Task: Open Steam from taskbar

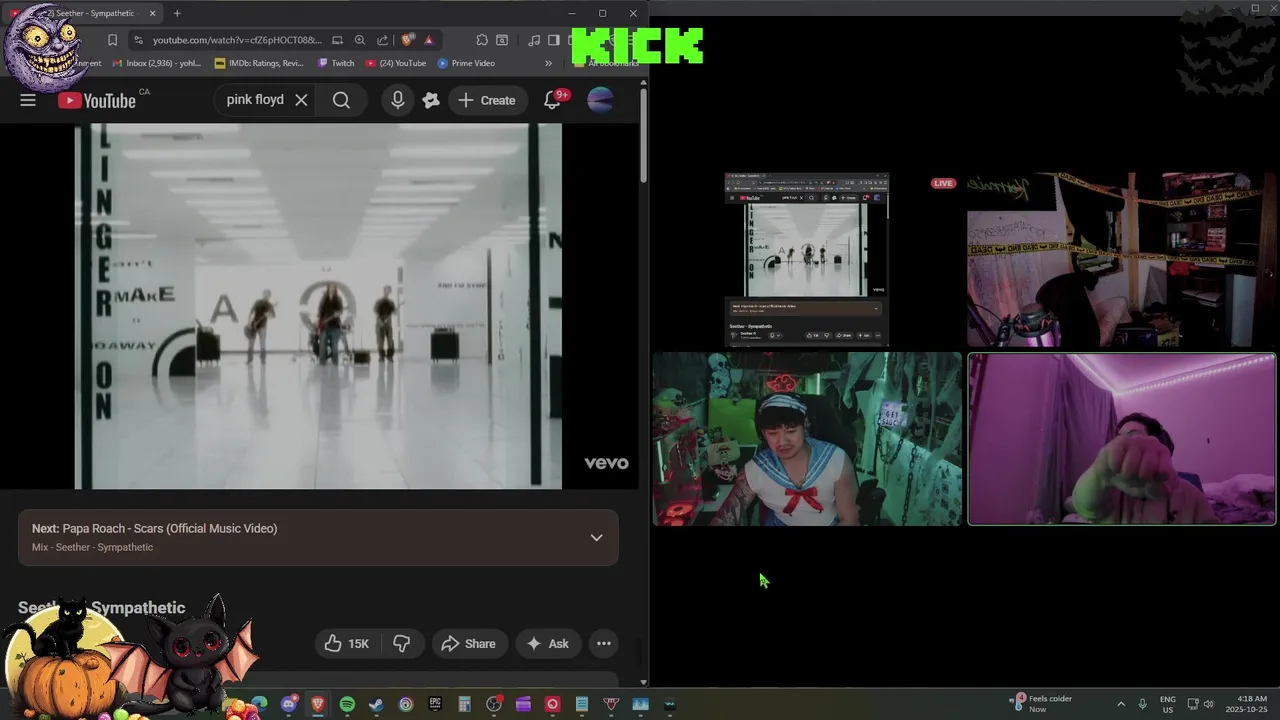Action: coord(376,704)
